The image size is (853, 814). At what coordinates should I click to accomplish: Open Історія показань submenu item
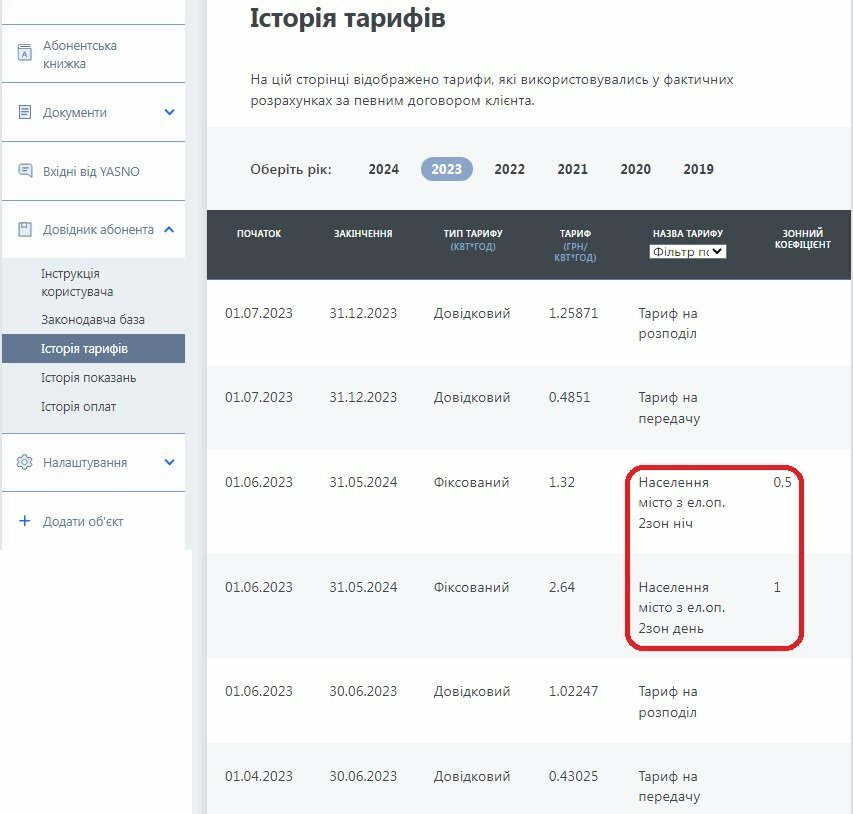pyautogui.click(x=89, y=378)
